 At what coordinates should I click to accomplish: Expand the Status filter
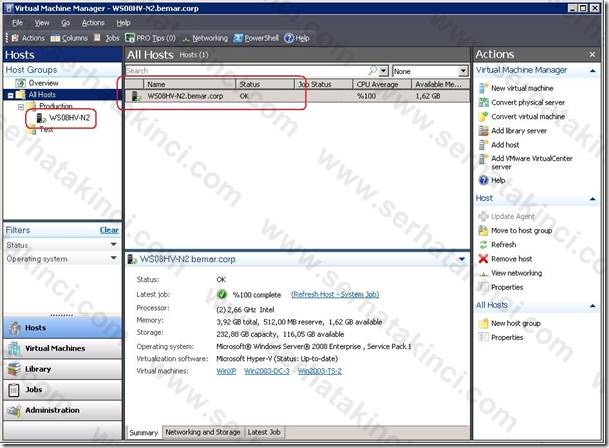(x=113, y=244)
